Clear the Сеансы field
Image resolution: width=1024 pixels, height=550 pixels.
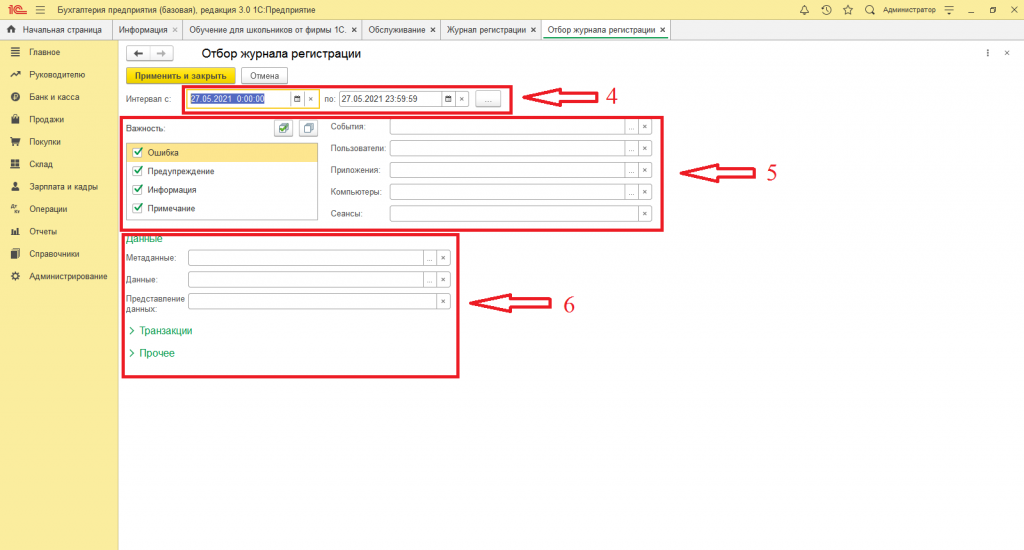[x=645, y=214]
